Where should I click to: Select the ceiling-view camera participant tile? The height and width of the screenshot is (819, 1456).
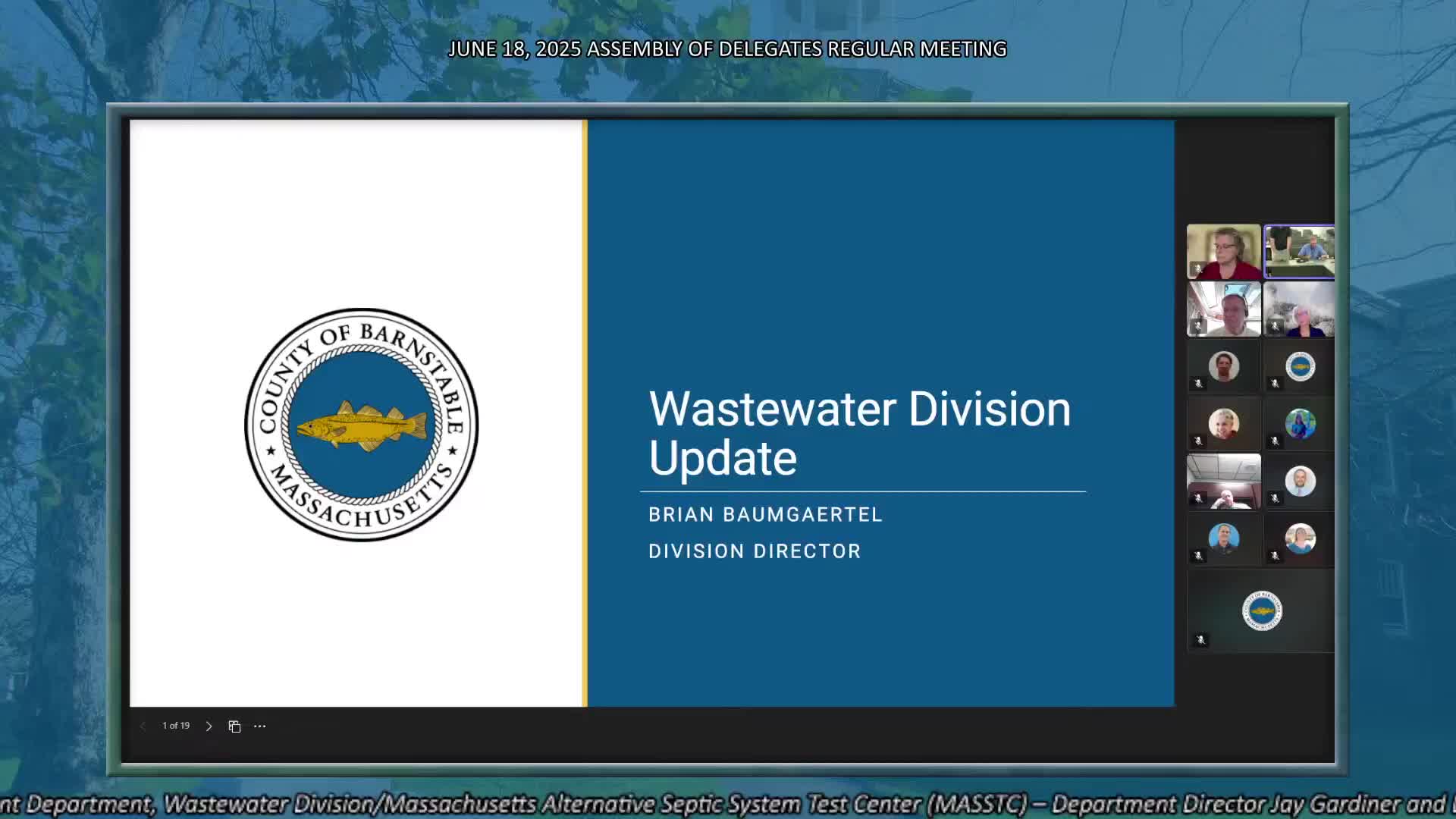point(1223,481)
